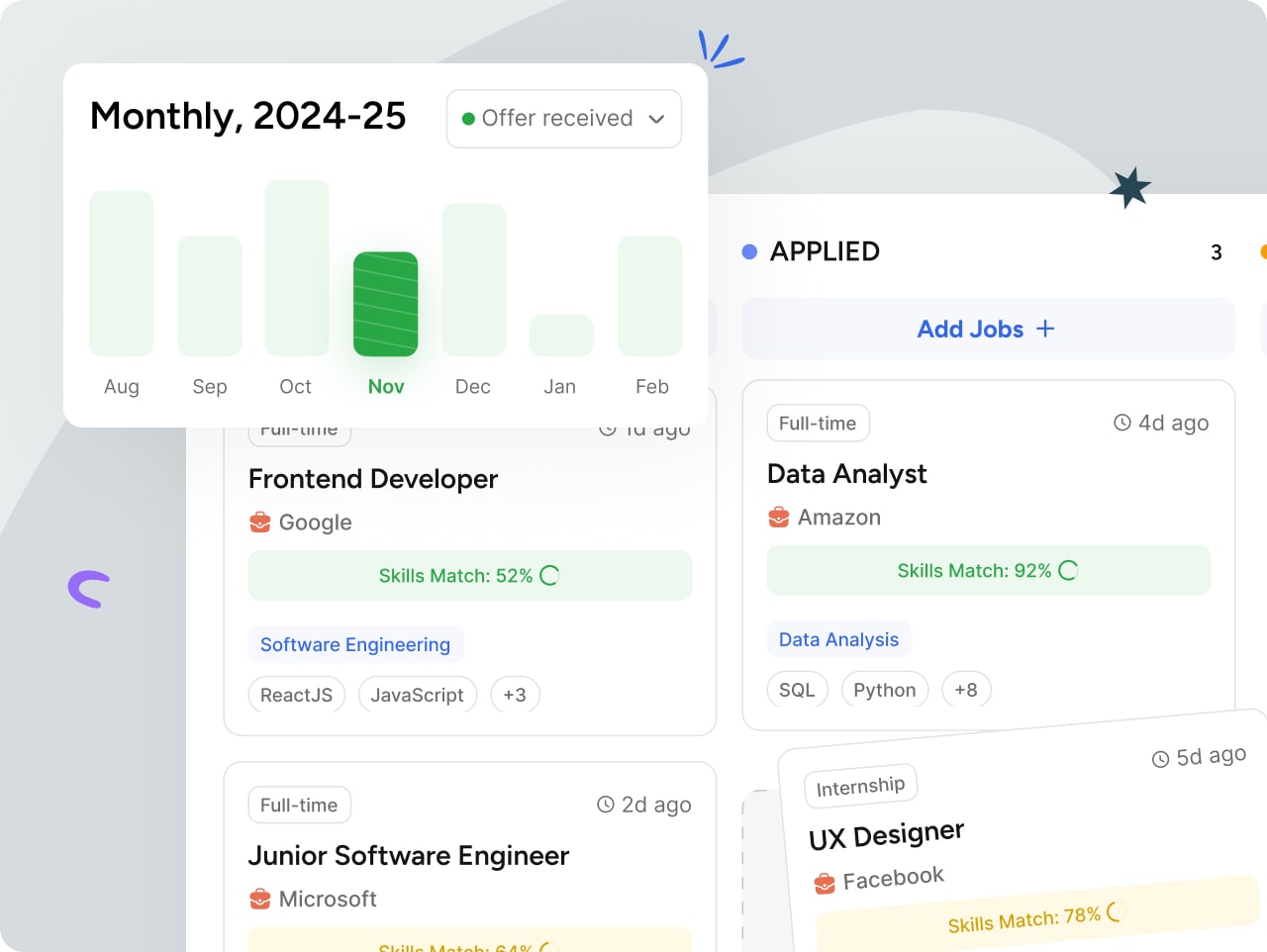This screenshot has height=952, width=1267.
Task: Click the green status dot in Offer received
Action: pos(469,118)
